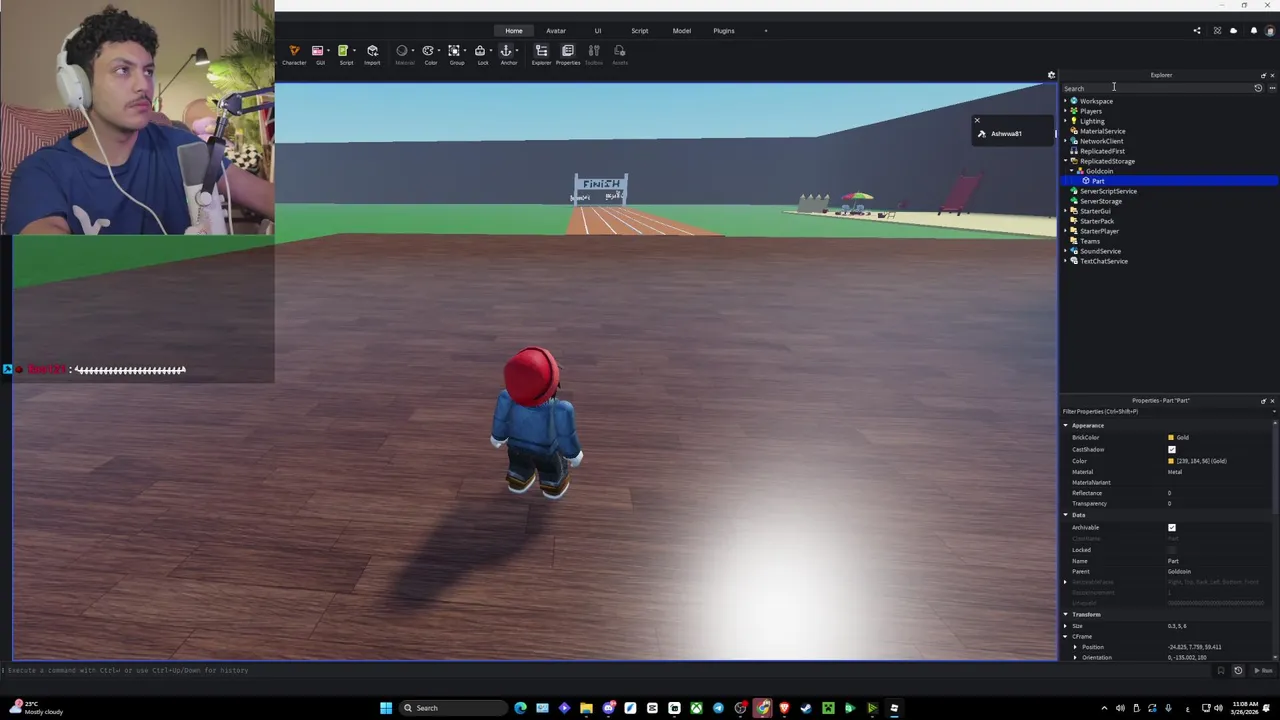Switch to the Model tab
Screen dimensions: 1280x720
click(x=681, y=31)
